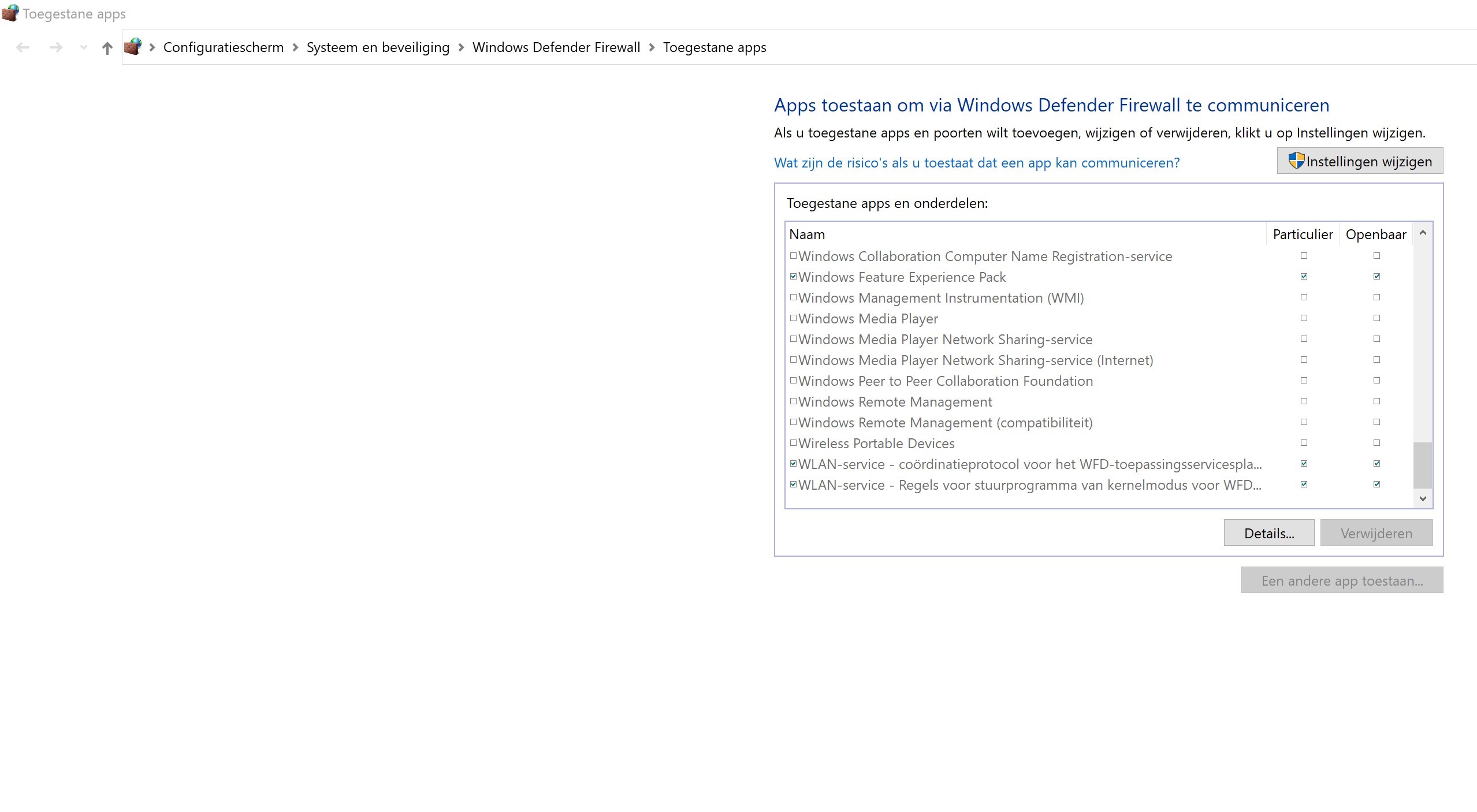Image resolution: width=1477 pixels, height=812 pixels.
Task: Click the Particulier column header
Action: (x=1303, y=234)
